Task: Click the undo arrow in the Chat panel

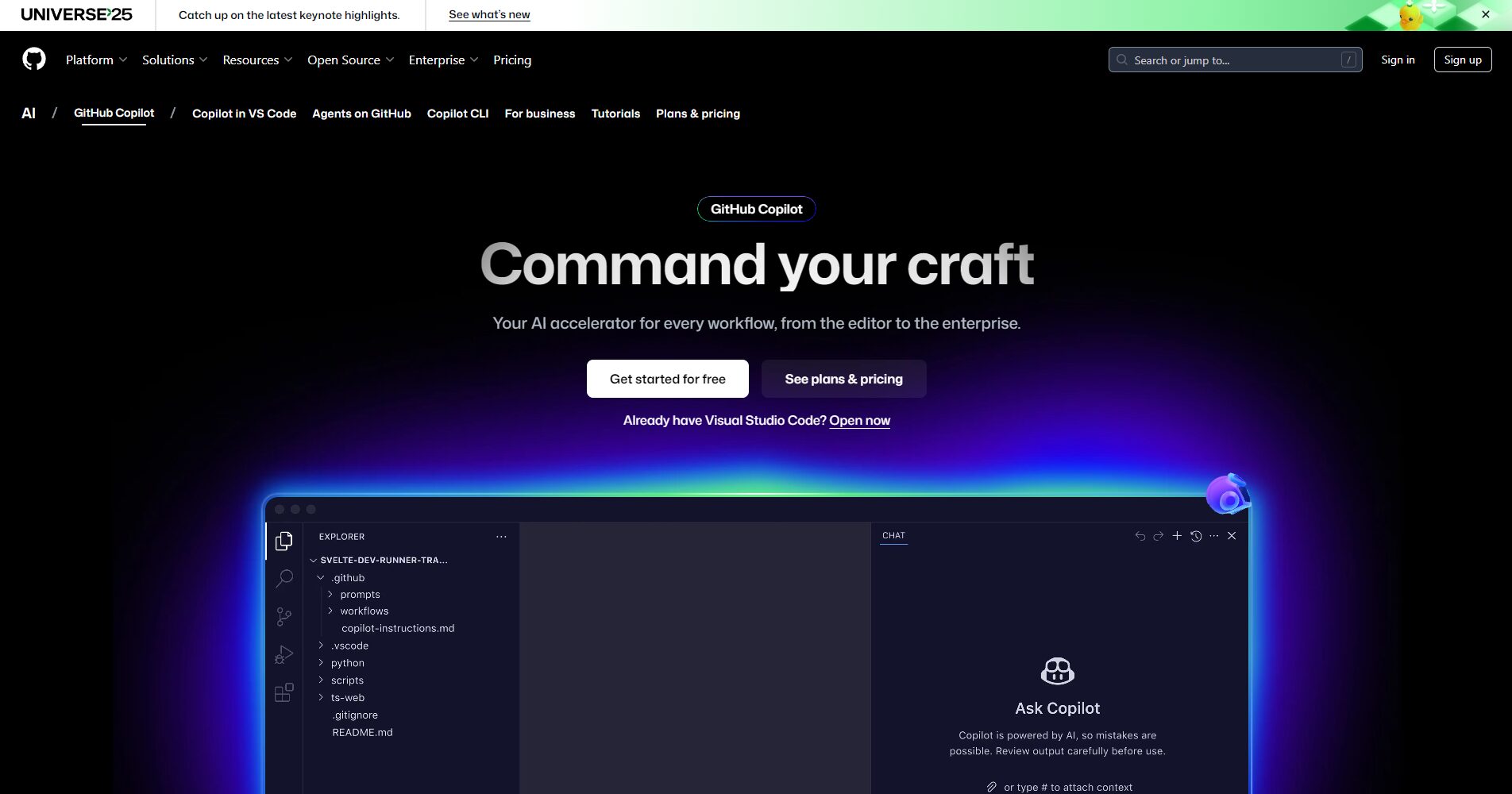Action: point(1139,536)
